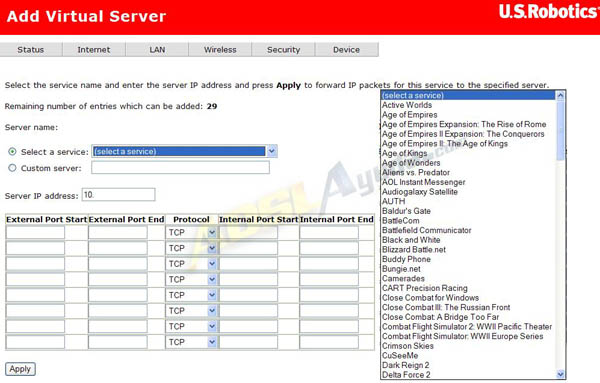600x383 pixels.
Task: Select 'AOL Instant Messenger' service
Action: (x=468, y=182)
